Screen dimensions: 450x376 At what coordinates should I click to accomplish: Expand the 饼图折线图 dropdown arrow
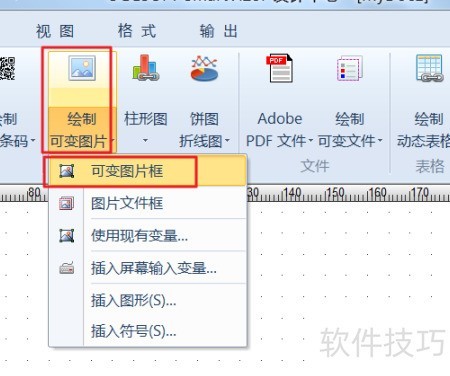(227, 141)
